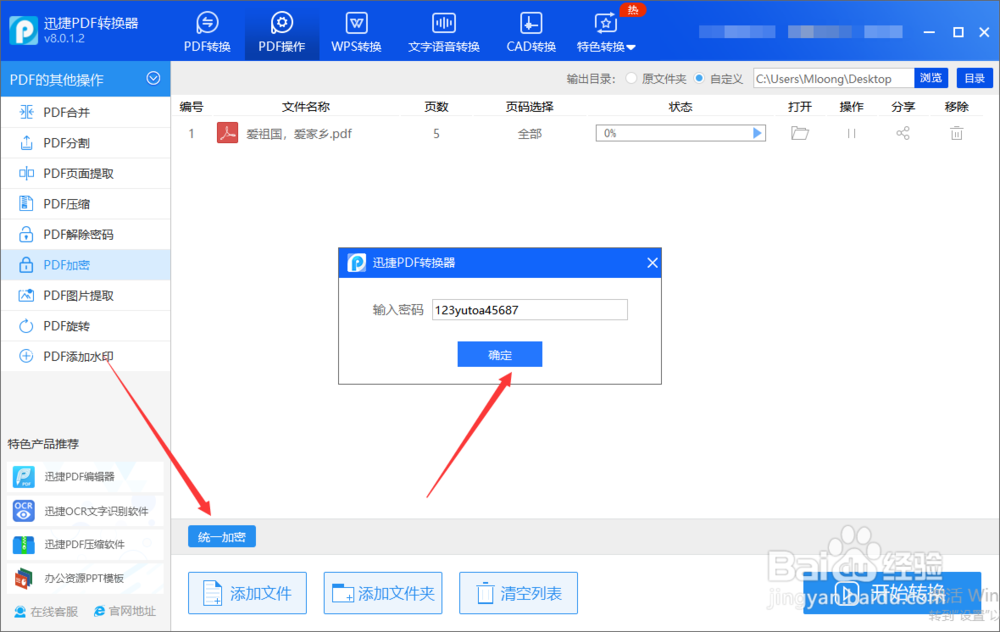
Task: Open 迅捷OCR文字识别软件 recommendation
Action: pos(85,511)
